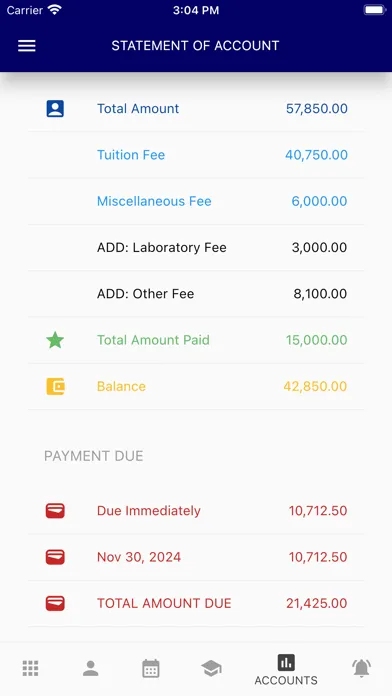392x696 pixels.
Task: Tap the red card icon beside Nov 30, 2024
Action: [x=55, y=557]
